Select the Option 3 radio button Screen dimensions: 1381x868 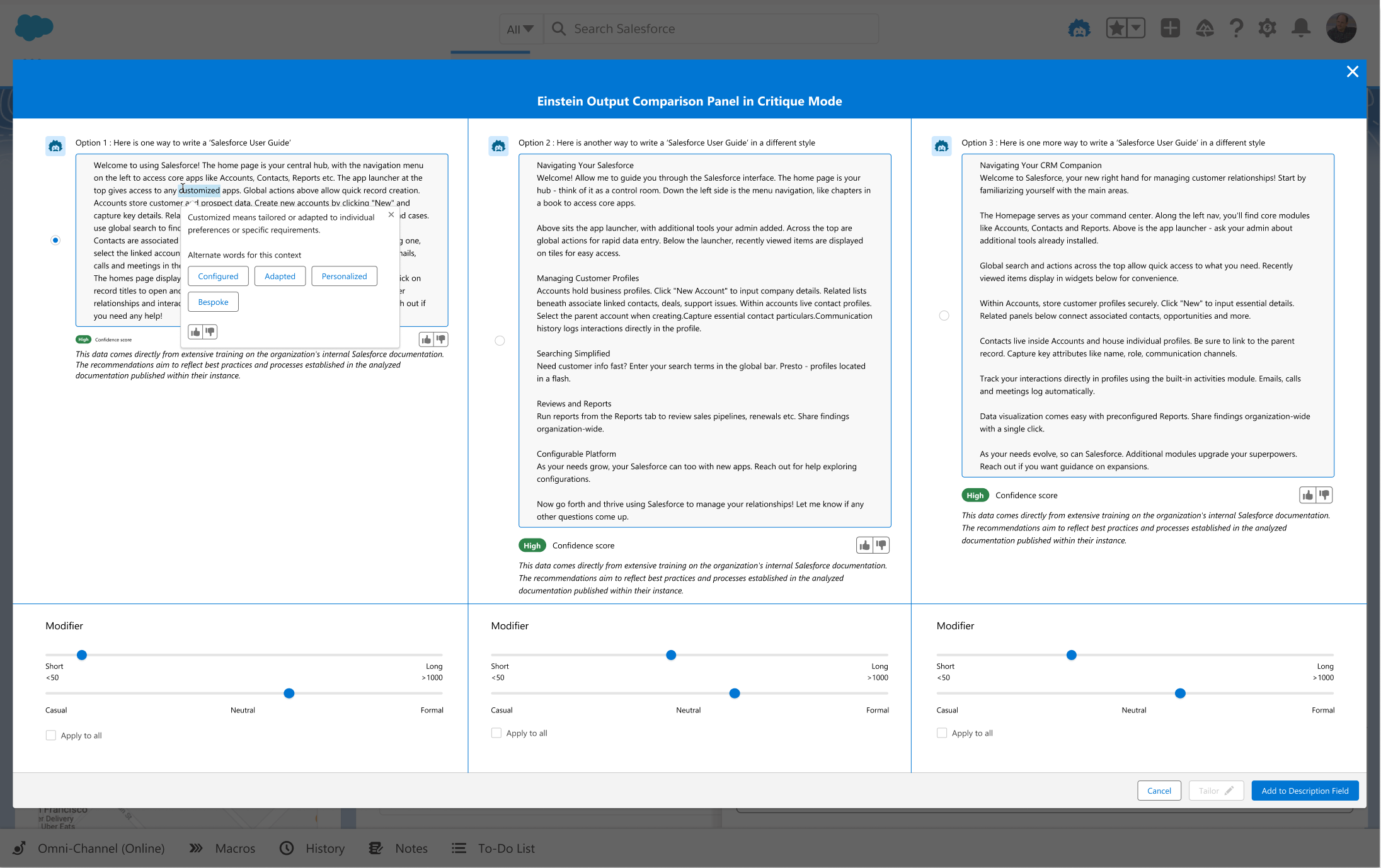pos(944,316)
